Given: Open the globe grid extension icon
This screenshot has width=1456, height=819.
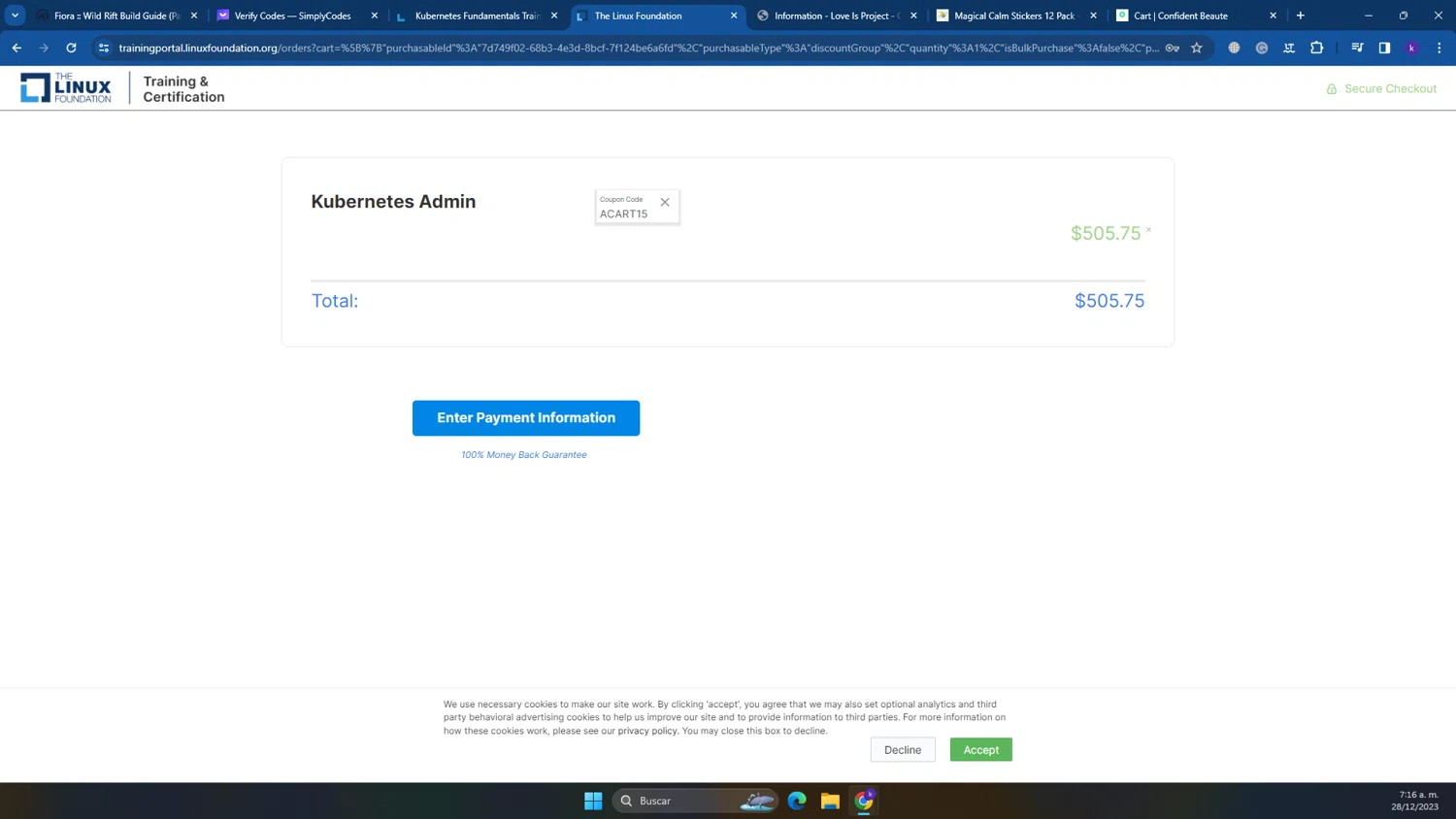Looking at the screenshot, I should 1234,48.
